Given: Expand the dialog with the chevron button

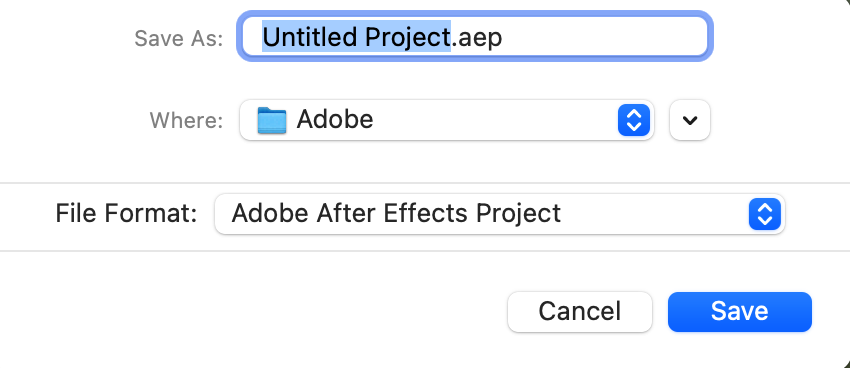Looking at the screenshot, I should [x=690, y=120].
